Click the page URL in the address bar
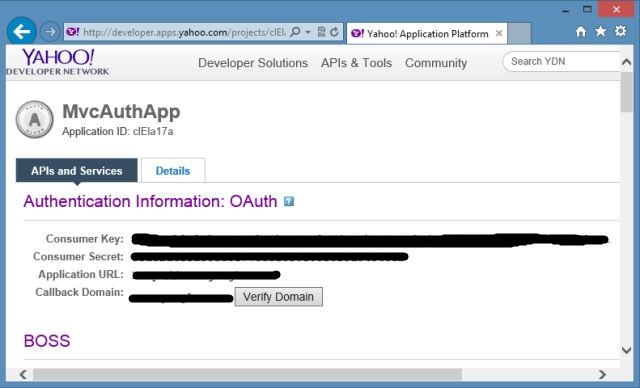Image resolution: width=640 pixels, height=388 pixels. click(x=184, y=32)
